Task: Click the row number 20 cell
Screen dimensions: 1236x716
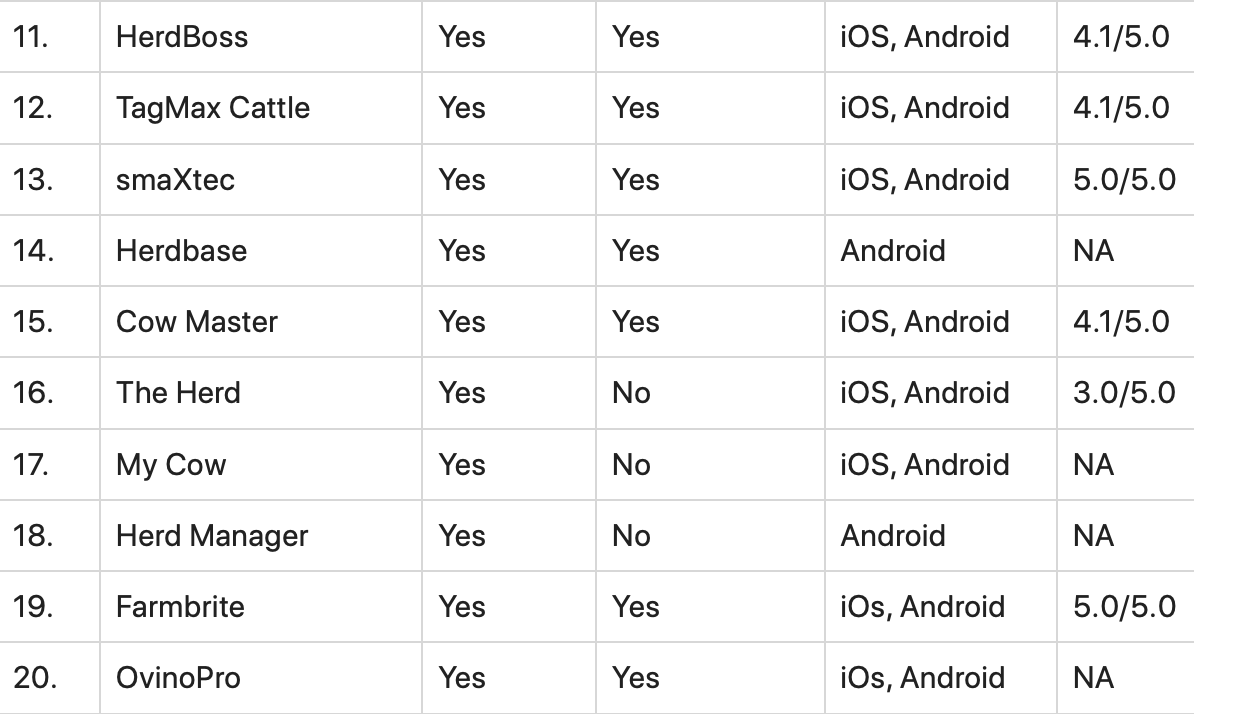Action: click(x=35, y=678)
